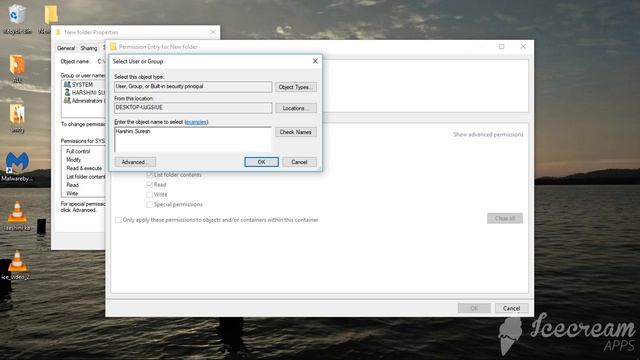Click the Object Types button
Image resolution: width=640 pixels, height=360 pixels.
pos(296,87)
